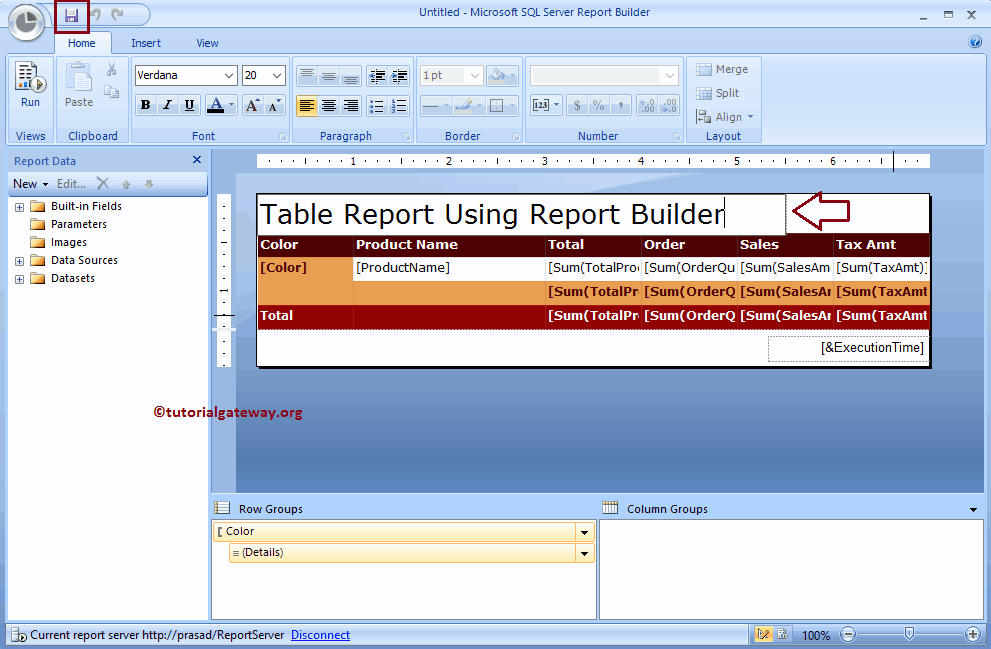Open the Align options in Layout group
The width and height of the screenshot is (991, 649).
point(724,116)
